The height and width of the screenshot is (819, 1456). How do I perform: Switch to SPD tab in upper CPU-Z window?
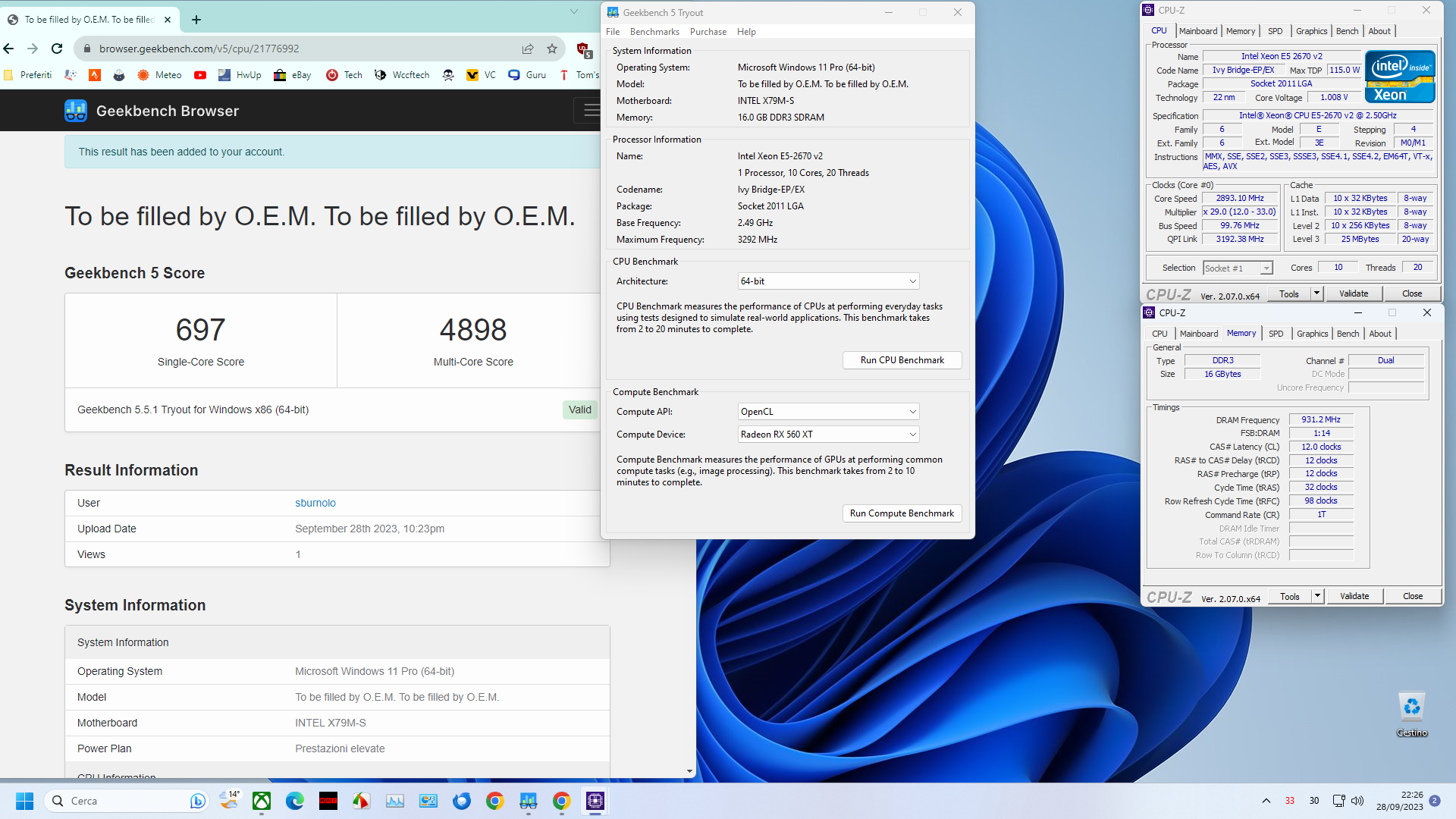(x=1276, y=31)
